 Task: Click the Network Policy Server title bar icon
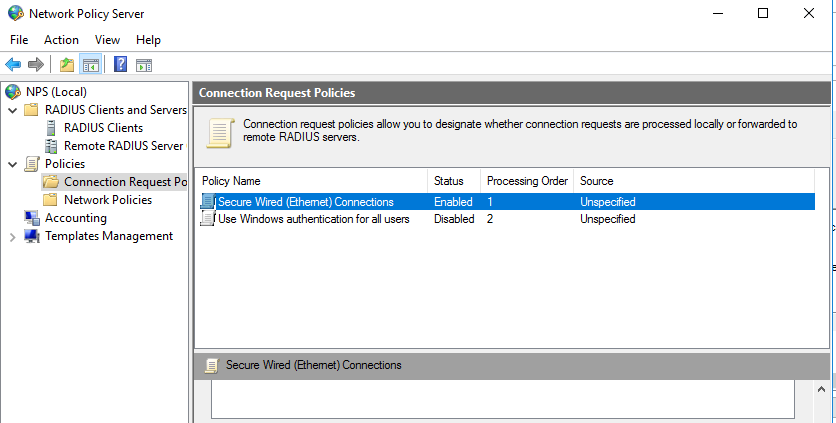[16, 13]
